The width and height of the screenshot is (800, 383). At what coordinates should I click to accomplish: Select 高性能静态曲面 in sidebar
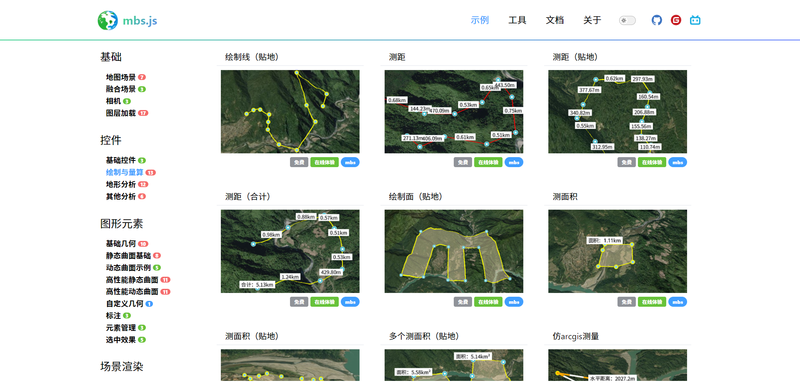(x=132, y=279)
